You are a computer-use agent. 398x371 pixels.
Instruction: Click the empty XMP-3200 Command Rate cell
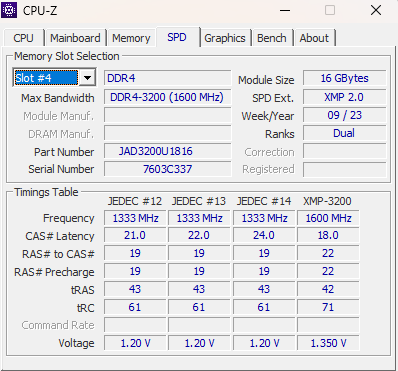(x=328, y=325)
